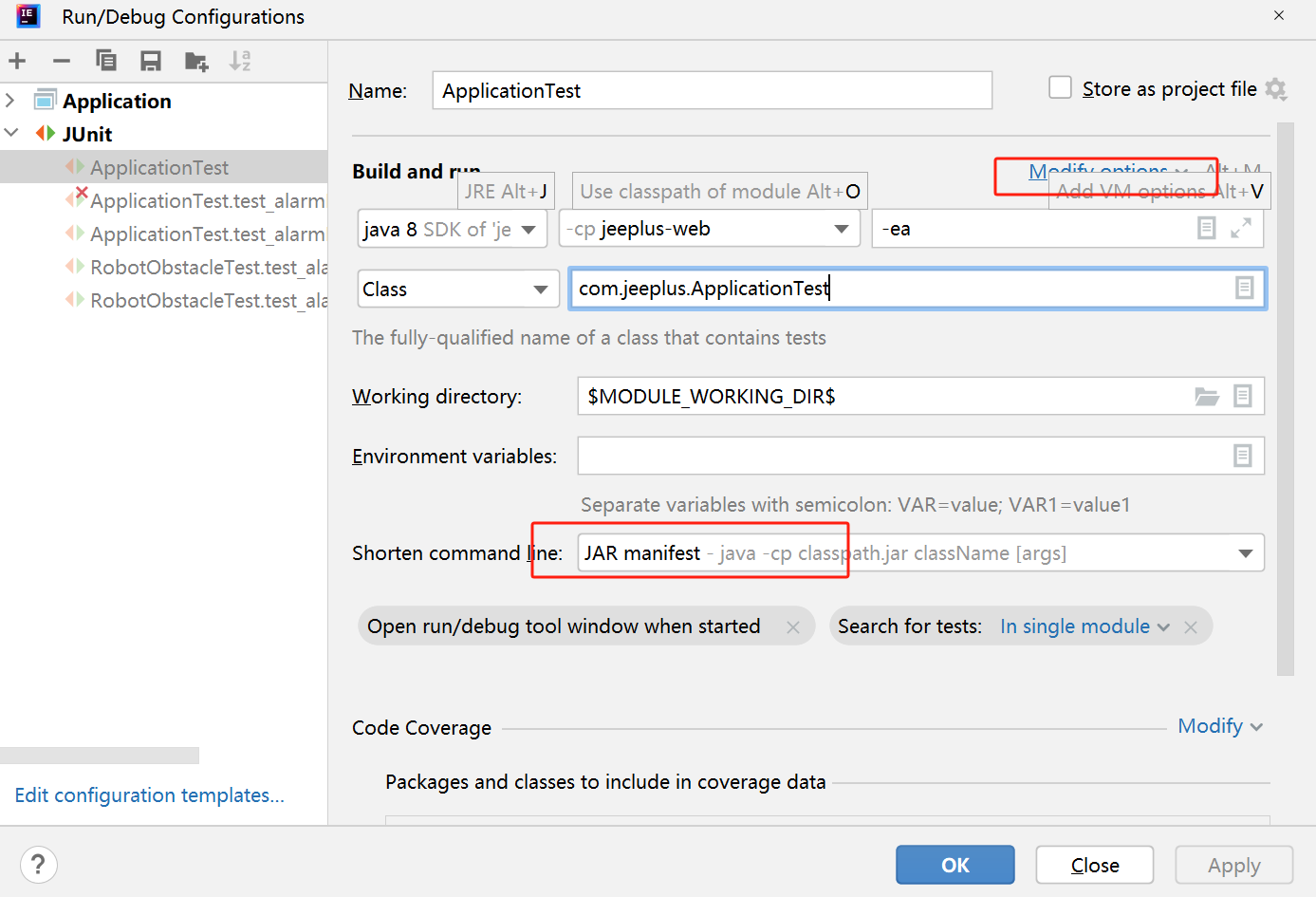
Task: Open help with question mark button
Action: (38, 865)
